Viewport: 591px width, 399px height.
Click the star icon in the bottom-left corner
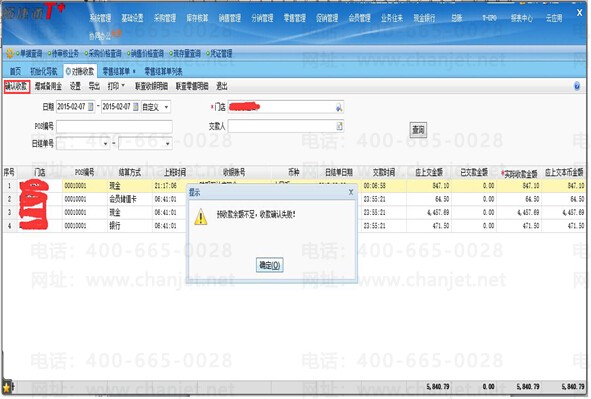coord(6,387)
